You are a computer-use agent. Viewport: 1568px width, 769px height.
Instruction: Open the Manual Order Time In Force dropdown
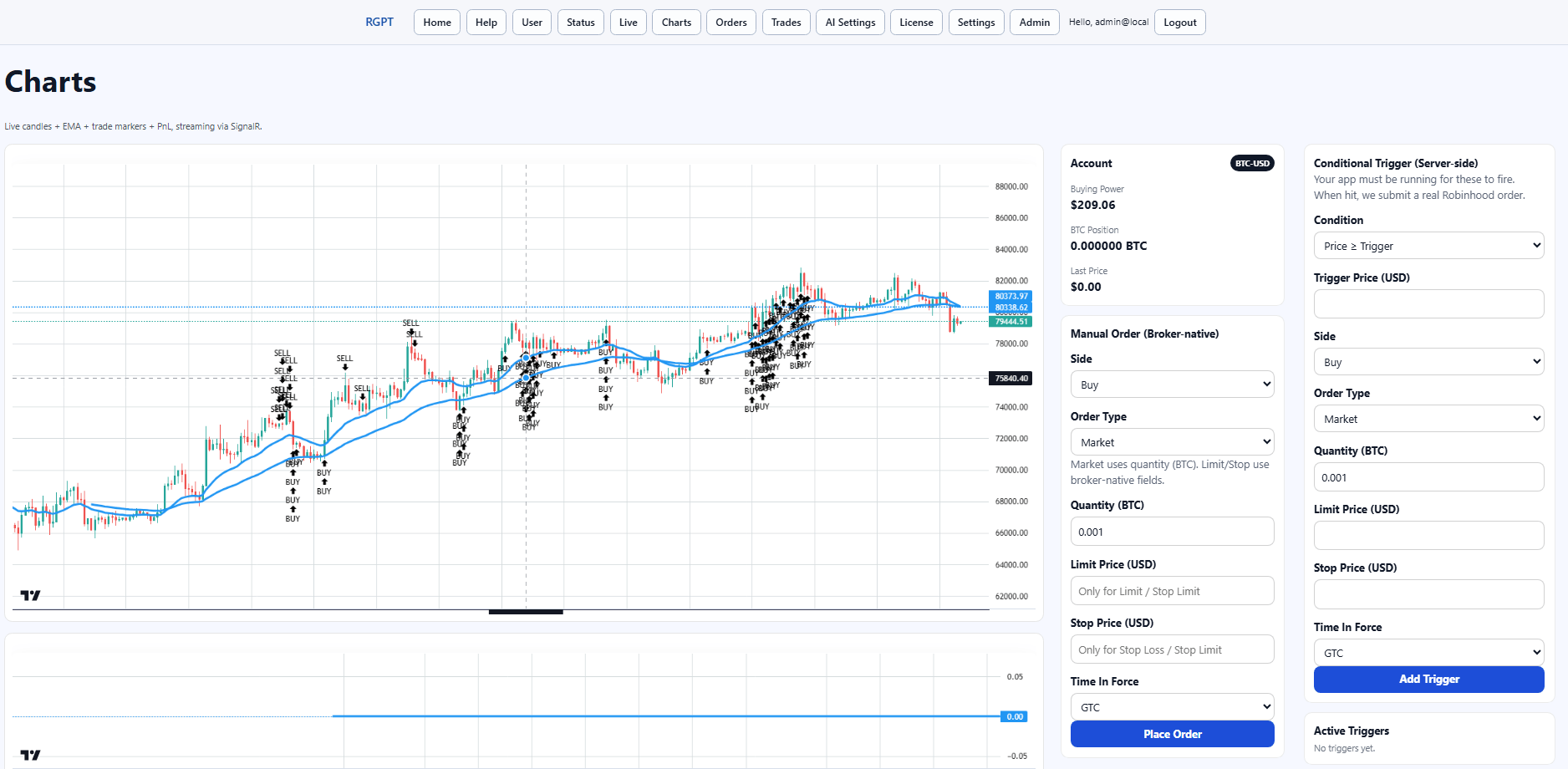pyautogui.click(x=1172, y=707)
